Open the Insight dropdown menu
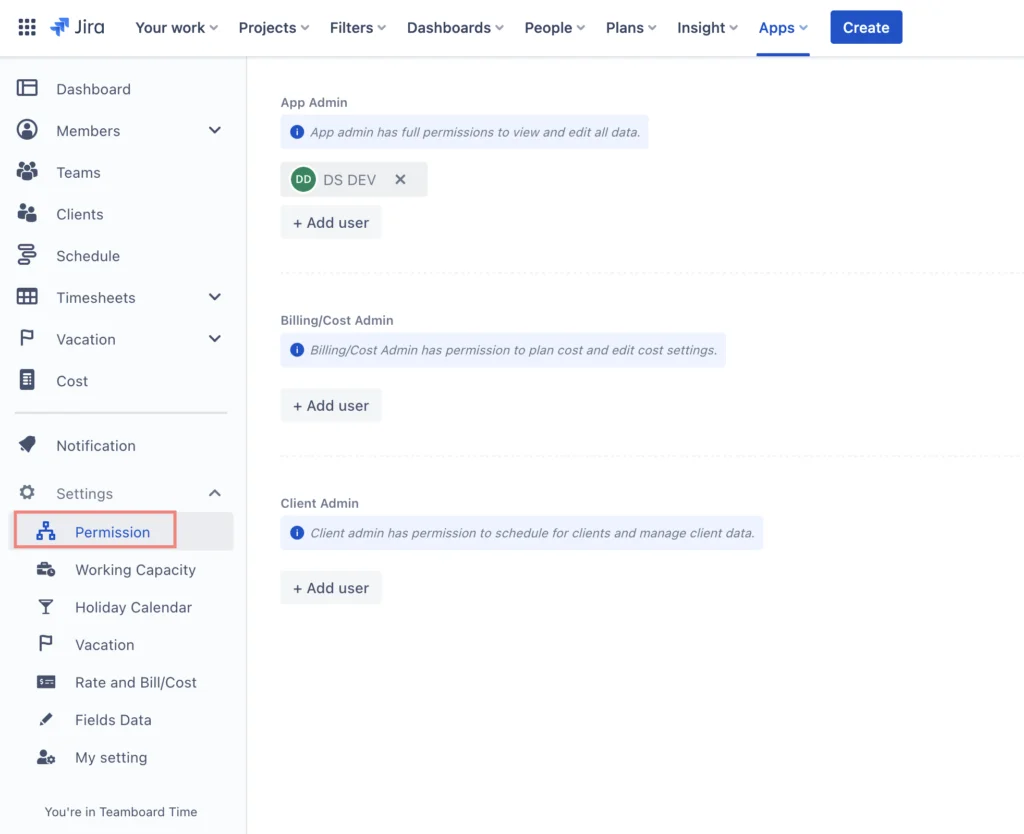The image size is (1024, 834). tap(707, 27)
